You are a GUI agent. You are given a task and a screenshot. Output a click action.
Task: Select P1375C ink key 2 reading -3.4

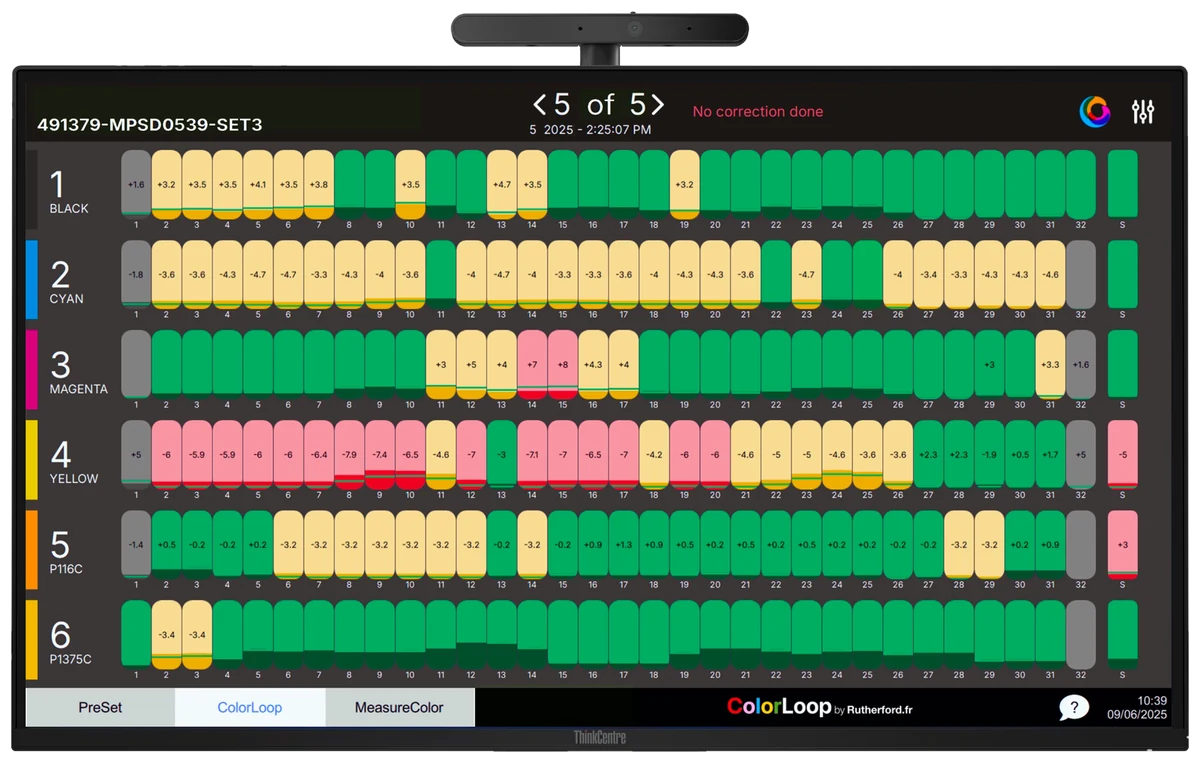166,634
